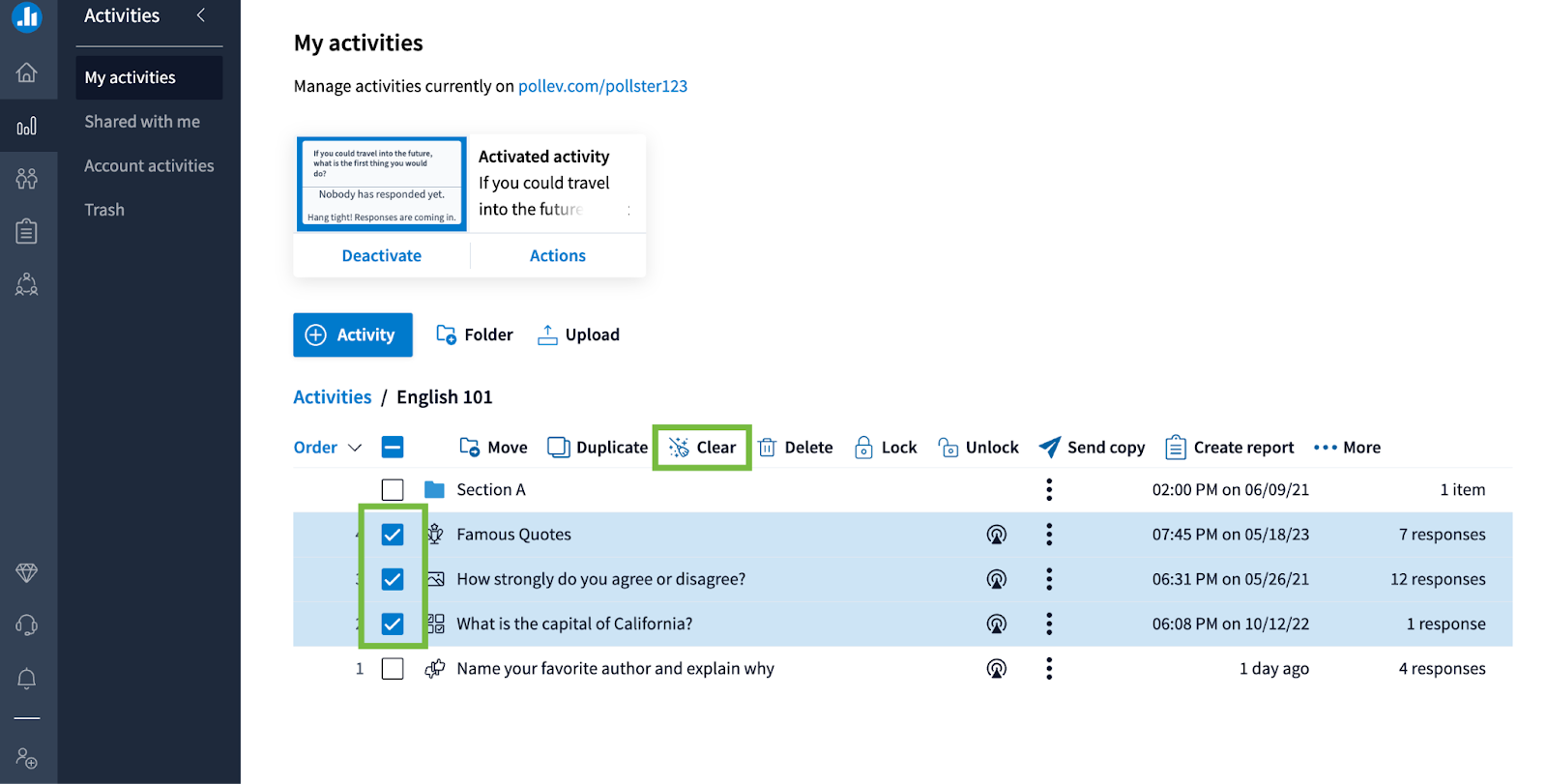Screen dimensions: 1547x784
Task: Click the activation icon for Famous Quotes
Action: pos(996,535)
